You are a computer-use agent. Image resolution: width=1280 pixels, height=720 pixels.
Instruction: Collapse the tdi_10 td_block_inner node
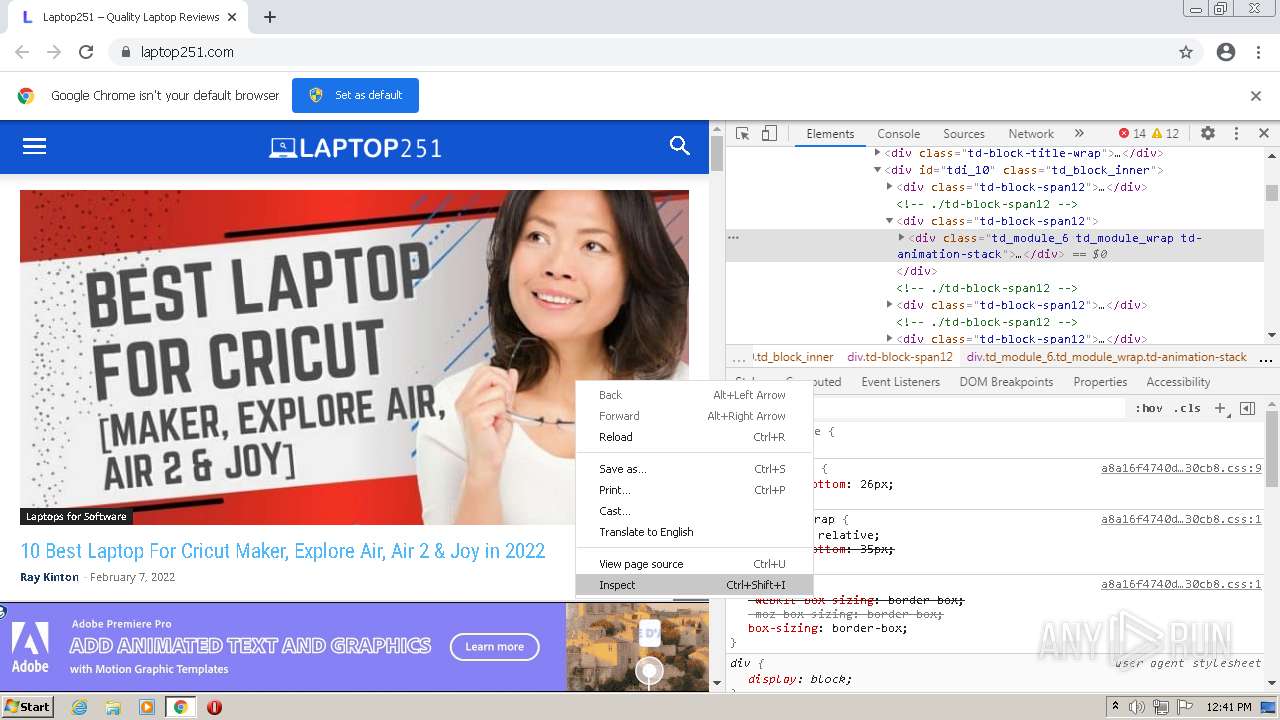coord(878,170)
